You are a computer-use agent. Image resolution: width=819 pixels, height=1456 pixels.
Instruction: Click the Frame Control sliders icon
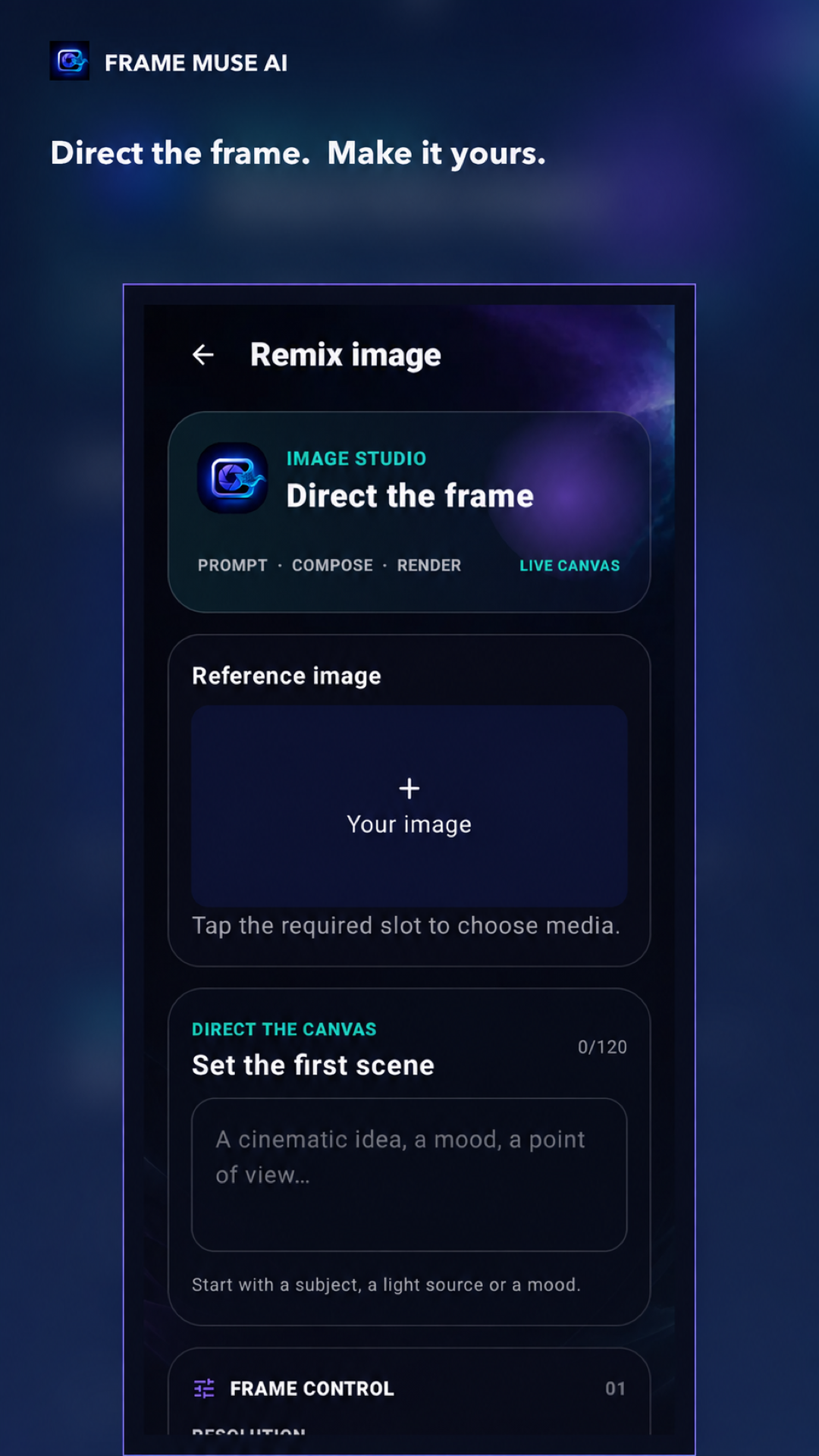204,1389
